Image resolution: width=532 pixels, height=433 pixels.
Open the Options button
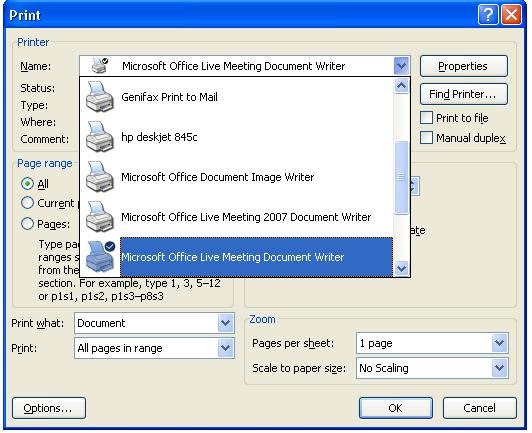(x=49, y=408)
